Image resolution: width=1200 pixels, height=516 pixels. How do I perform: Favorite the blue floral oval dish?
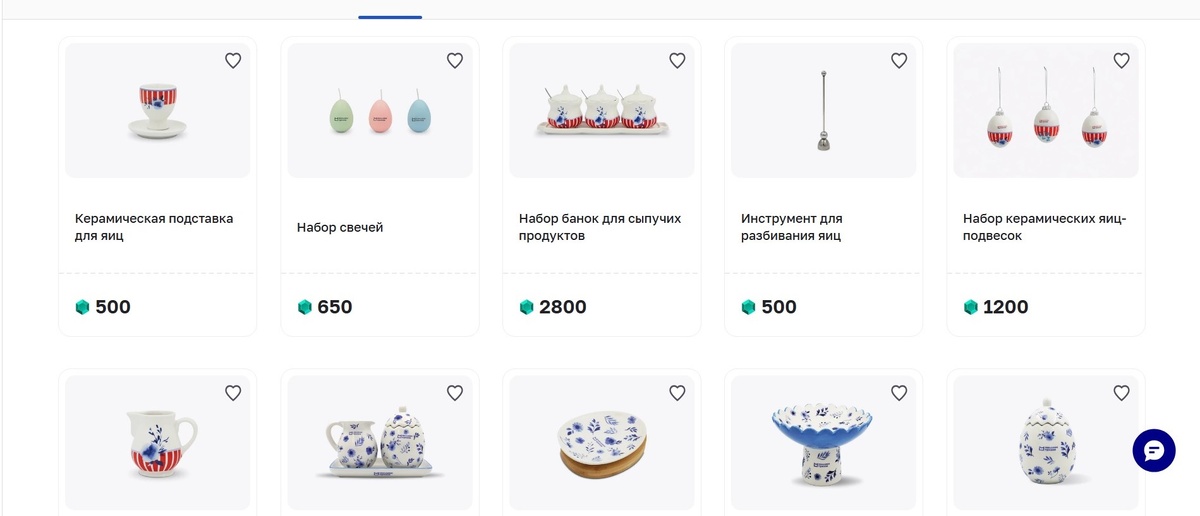(x=677, y=393)
